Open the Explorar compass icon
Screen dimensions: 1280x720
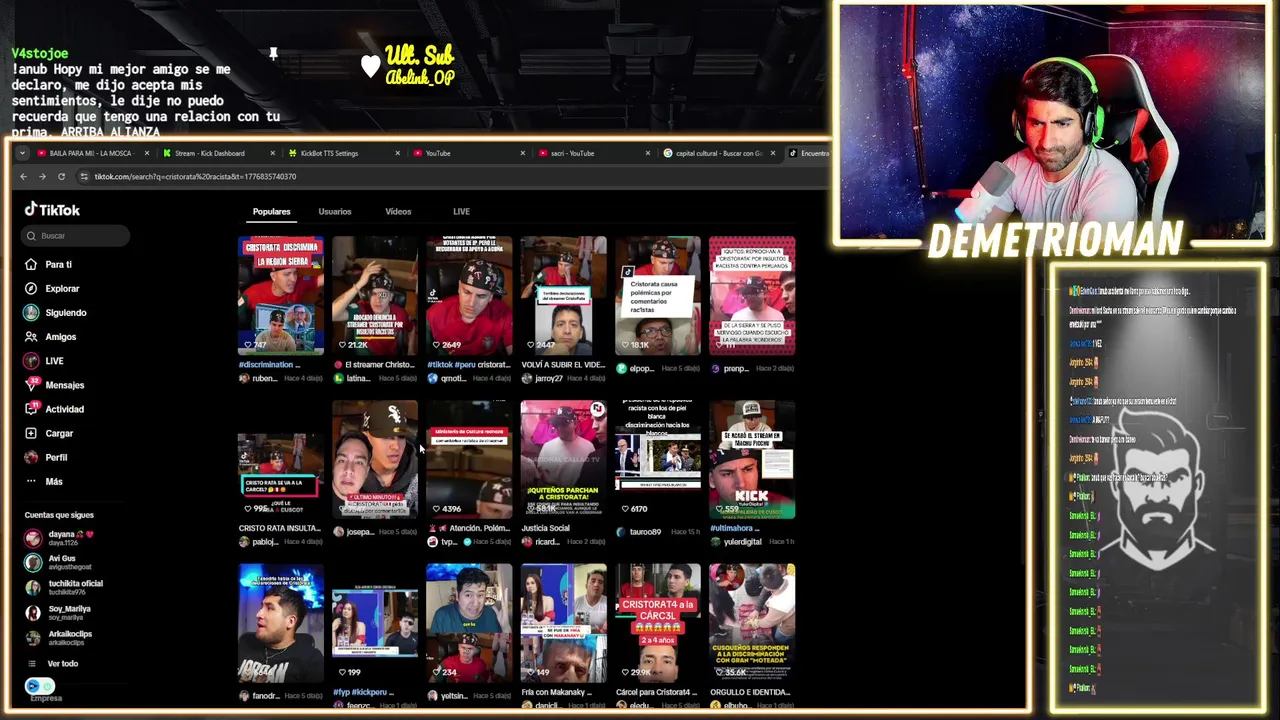[31, 288]
